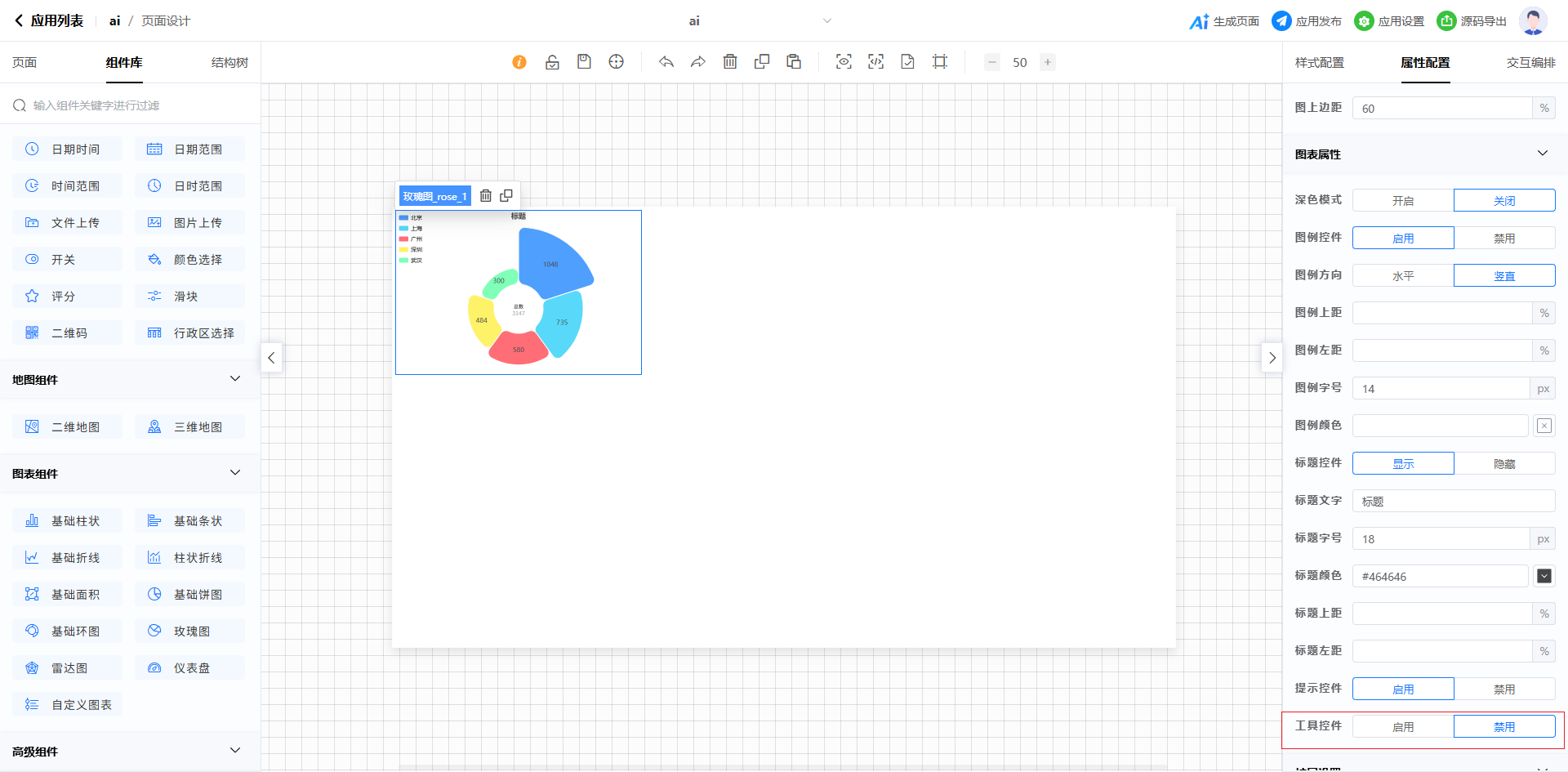Click the save disk icon in toolbar

[x=584, y=62]
